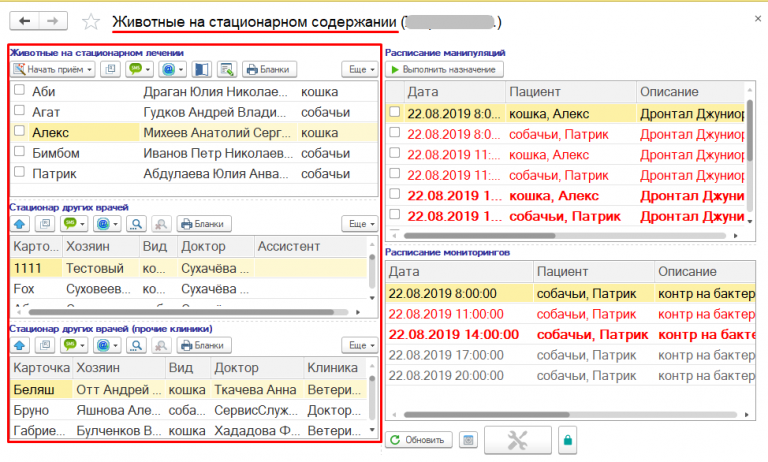Select the Беляш row in other clinics table
The height and width of the screenshot is (462, 768).
[188, 389]
